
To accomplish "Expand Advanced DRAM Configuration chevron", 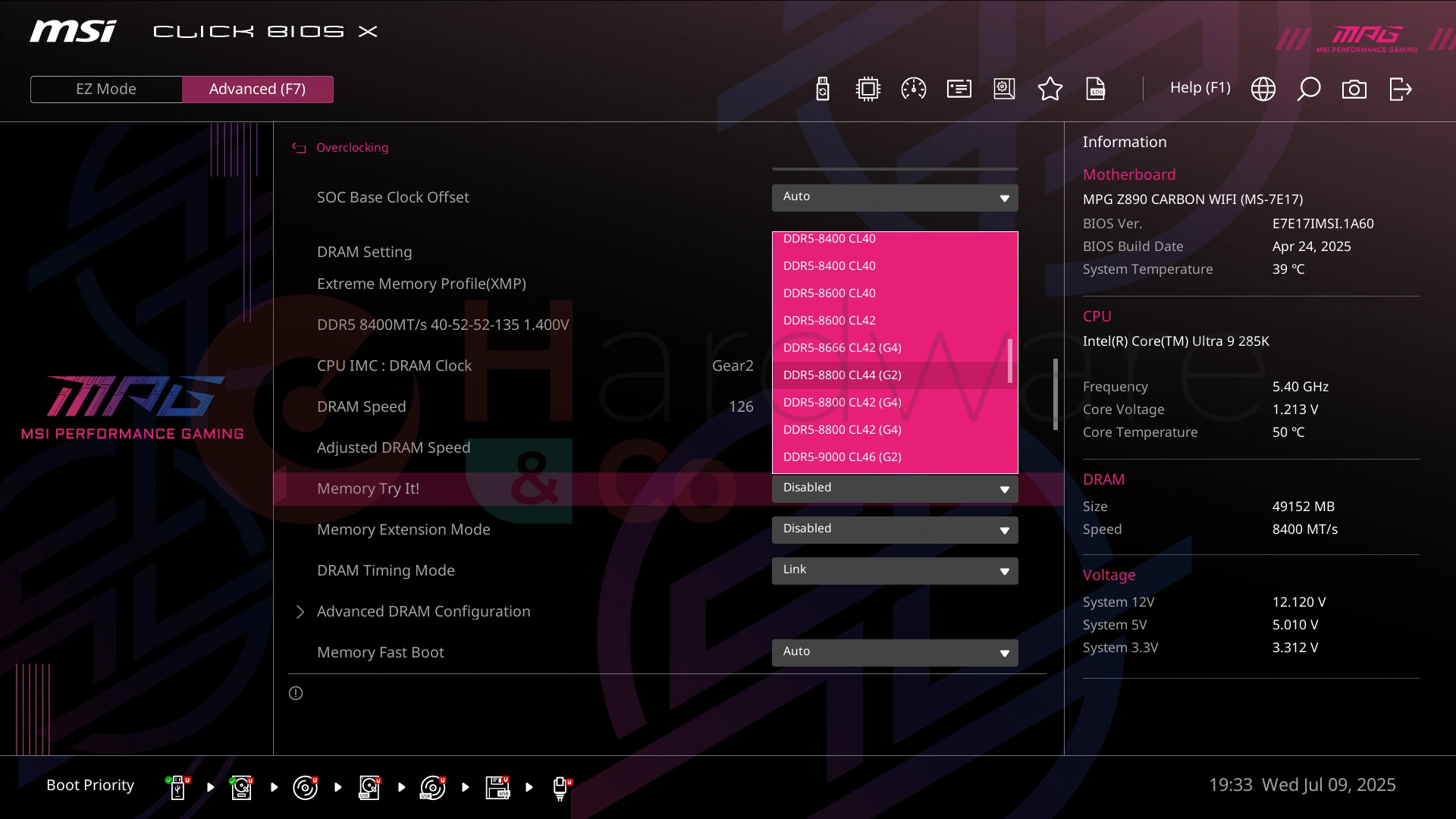I will (300, 612).
